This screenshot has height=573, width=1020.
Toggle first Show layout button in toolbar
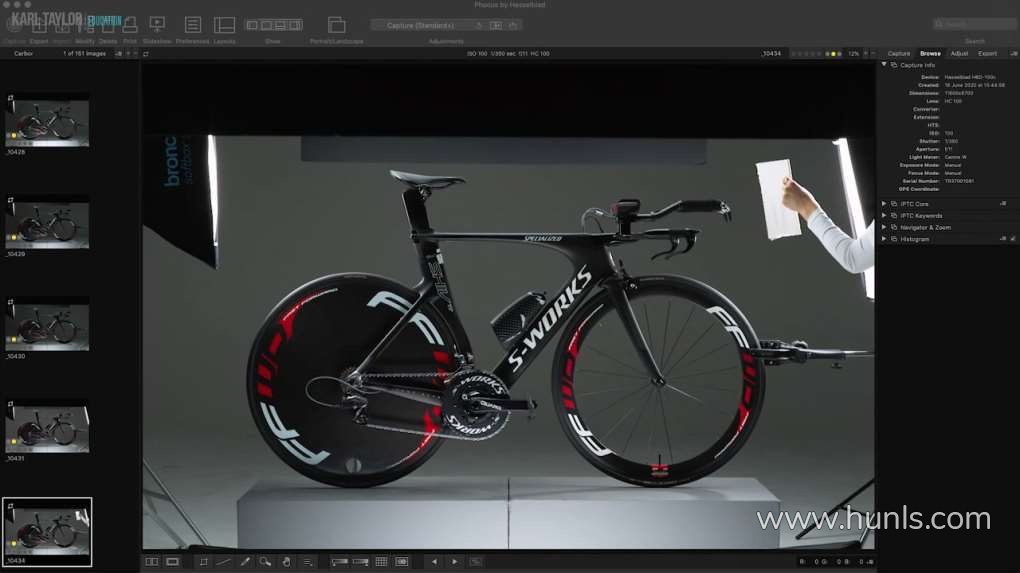252,25
